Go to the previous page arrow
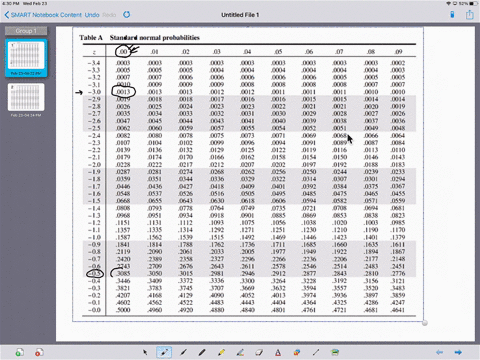The width and height of the screenshot is (480, 360). [440, 352]
